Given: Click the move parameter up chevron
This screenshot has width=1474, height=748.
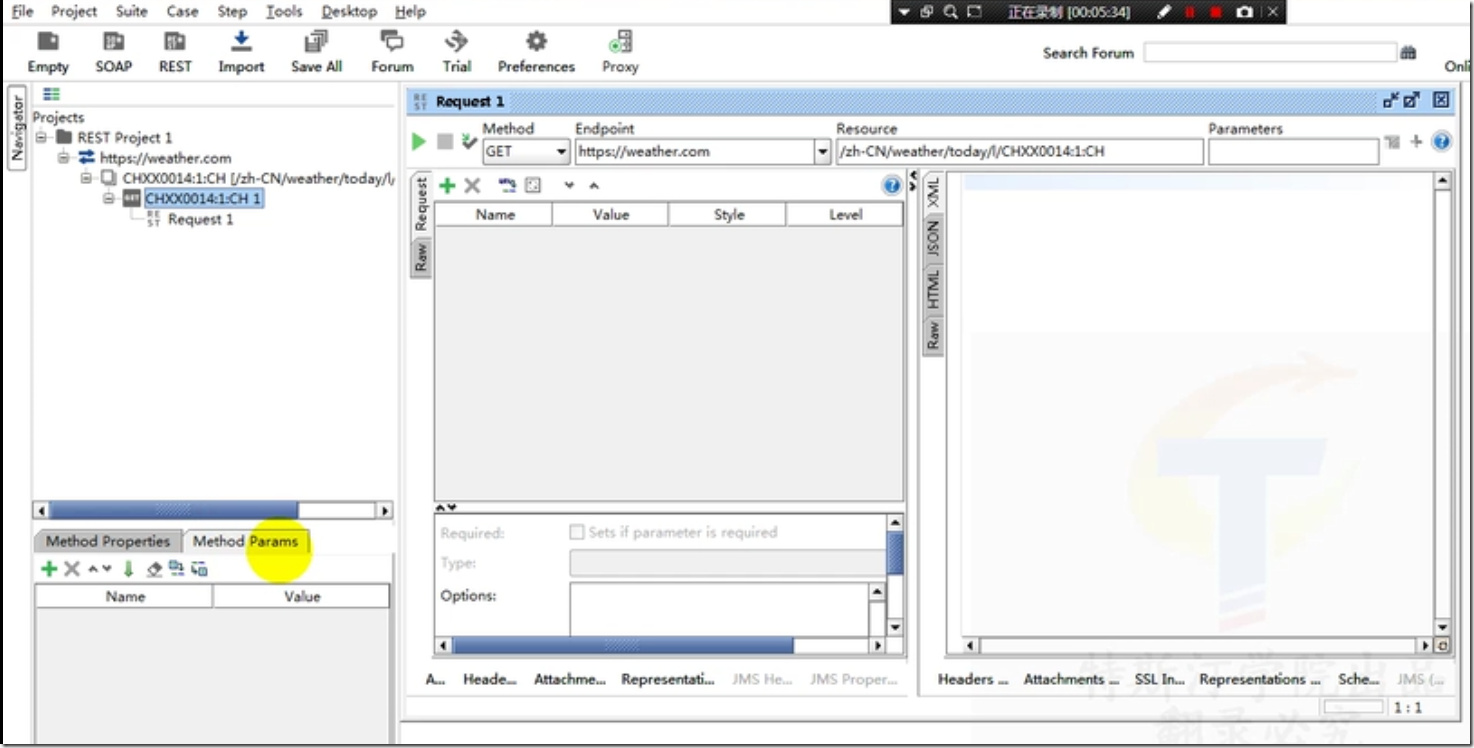Looking at the screenshot, I should tap(593, 185).
